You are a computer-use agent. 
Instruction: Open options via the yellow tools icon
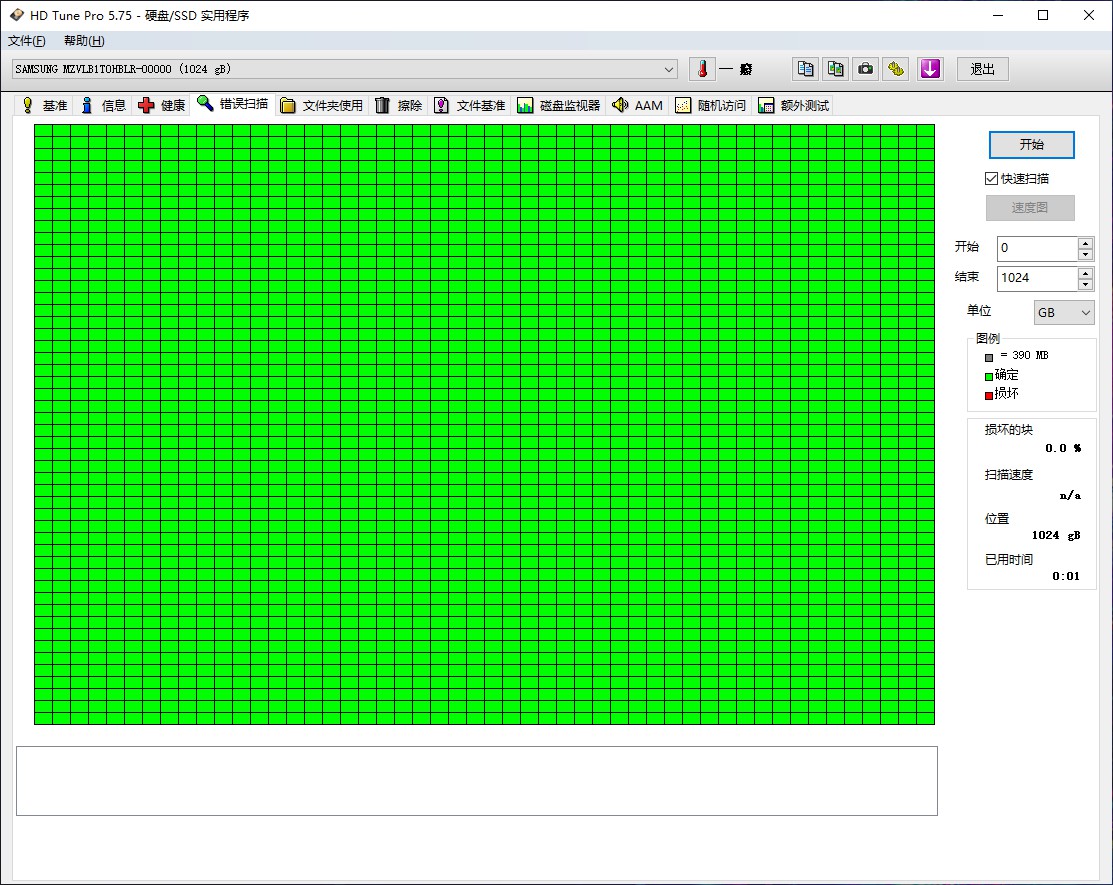click(x=896, y=69)
